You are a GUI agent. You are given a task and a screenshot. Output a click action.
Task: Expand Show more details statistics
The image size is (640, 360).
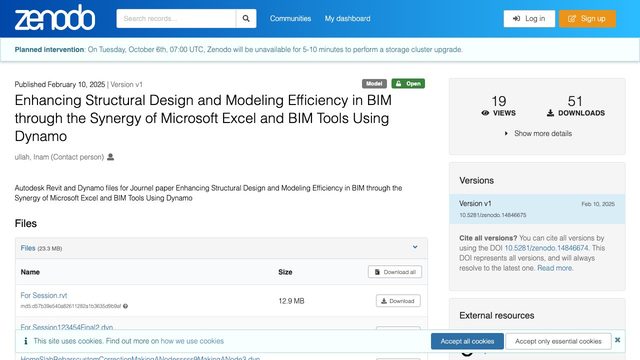(x=538, y=133)
